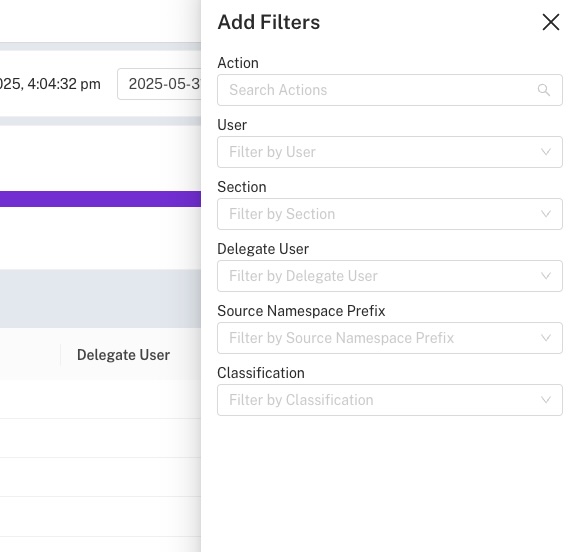Screen dimensions: 578x552
Task: Click the purple bar in the chart
Action: tap(100, 199)
